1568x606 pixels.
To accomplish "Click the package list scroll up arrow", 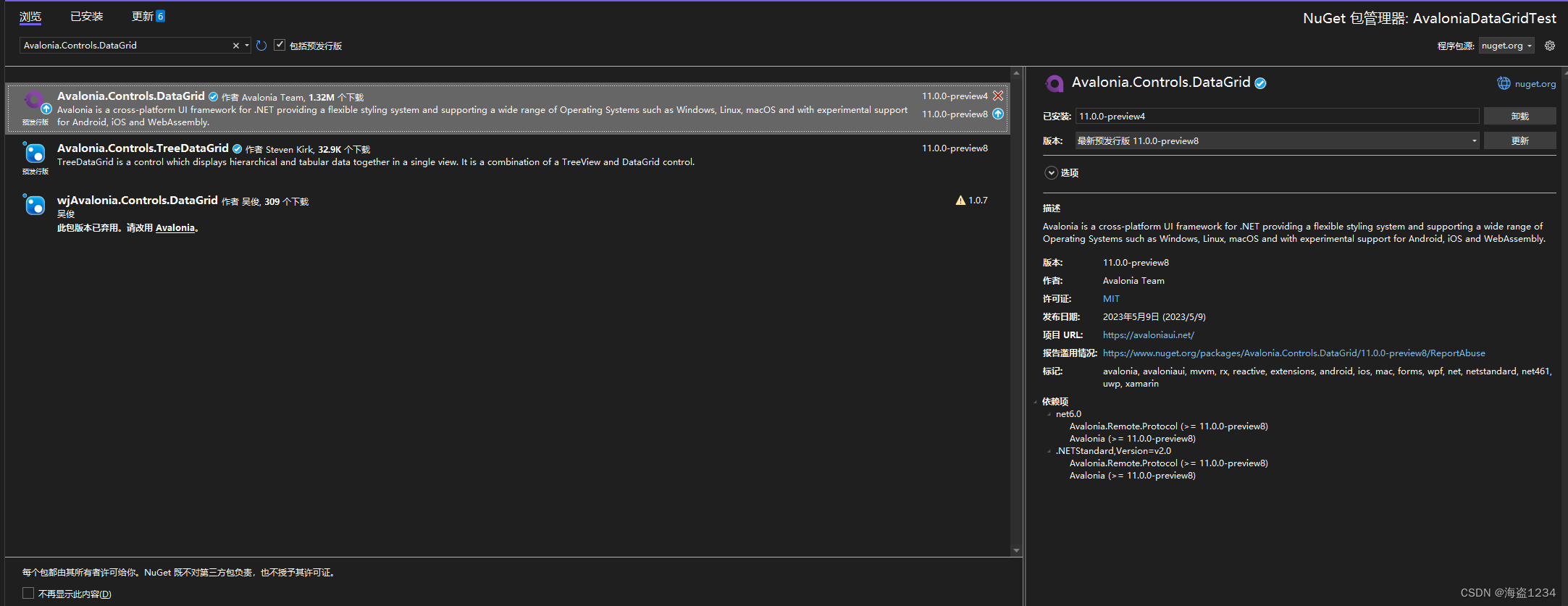I will pos(1016,72).
